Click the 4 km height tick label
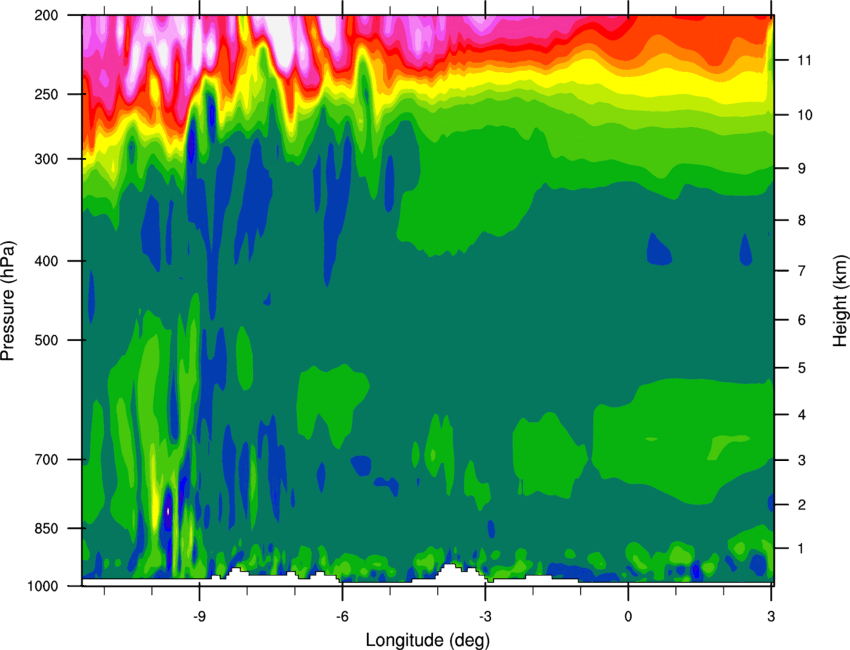850x650 pixels. [x=801, y=415]
